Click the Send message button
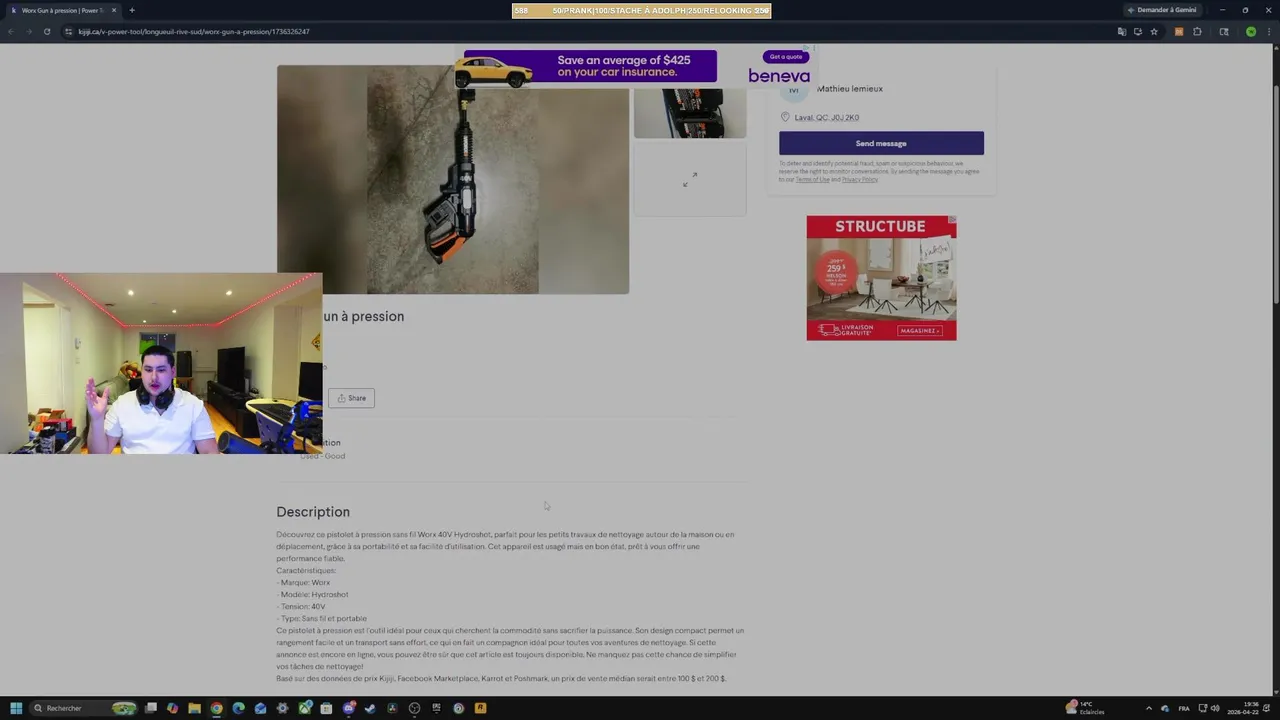 point(881,143)
